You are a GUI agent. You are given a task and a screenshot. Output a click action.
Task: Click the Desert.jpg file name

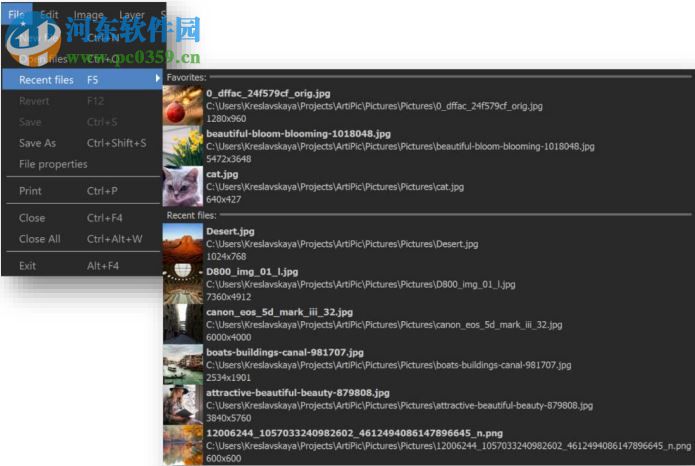230,231
